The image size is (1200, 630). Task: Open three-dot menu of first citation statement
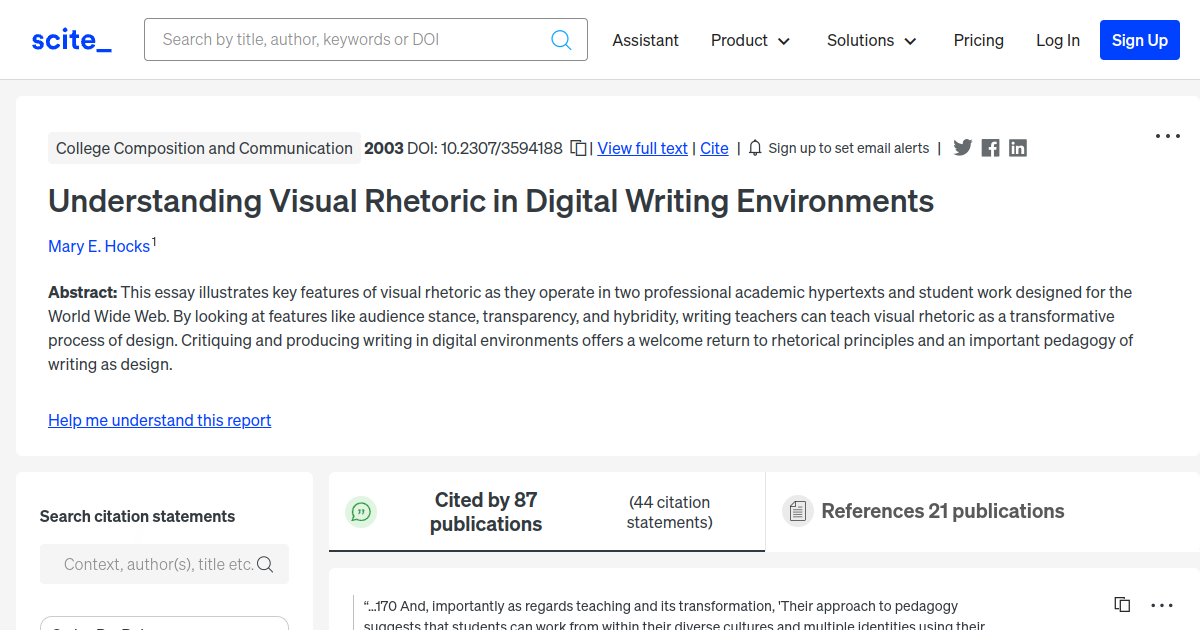tap(1162, 605)
